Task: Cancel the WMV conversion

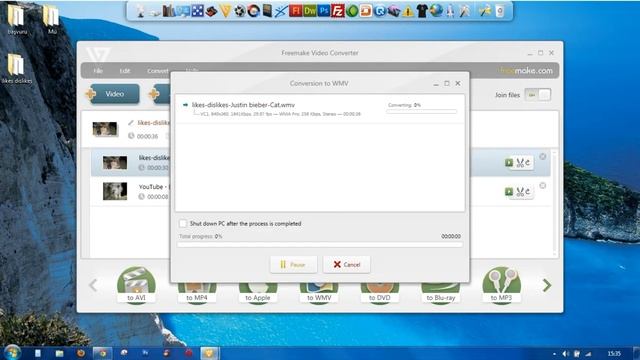Action: click(x=347, y=264)
